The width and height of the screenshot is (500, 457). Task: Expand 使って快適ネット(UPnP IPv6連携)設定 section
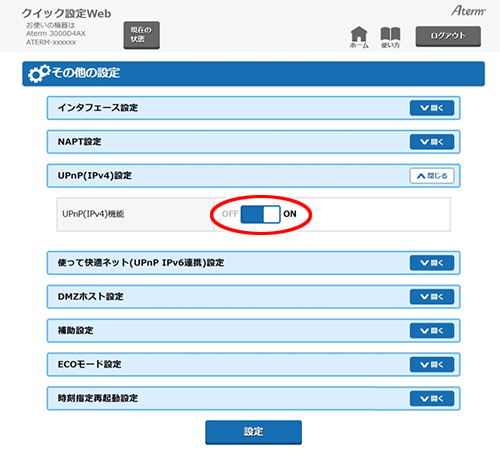click(x=432, y=263)
